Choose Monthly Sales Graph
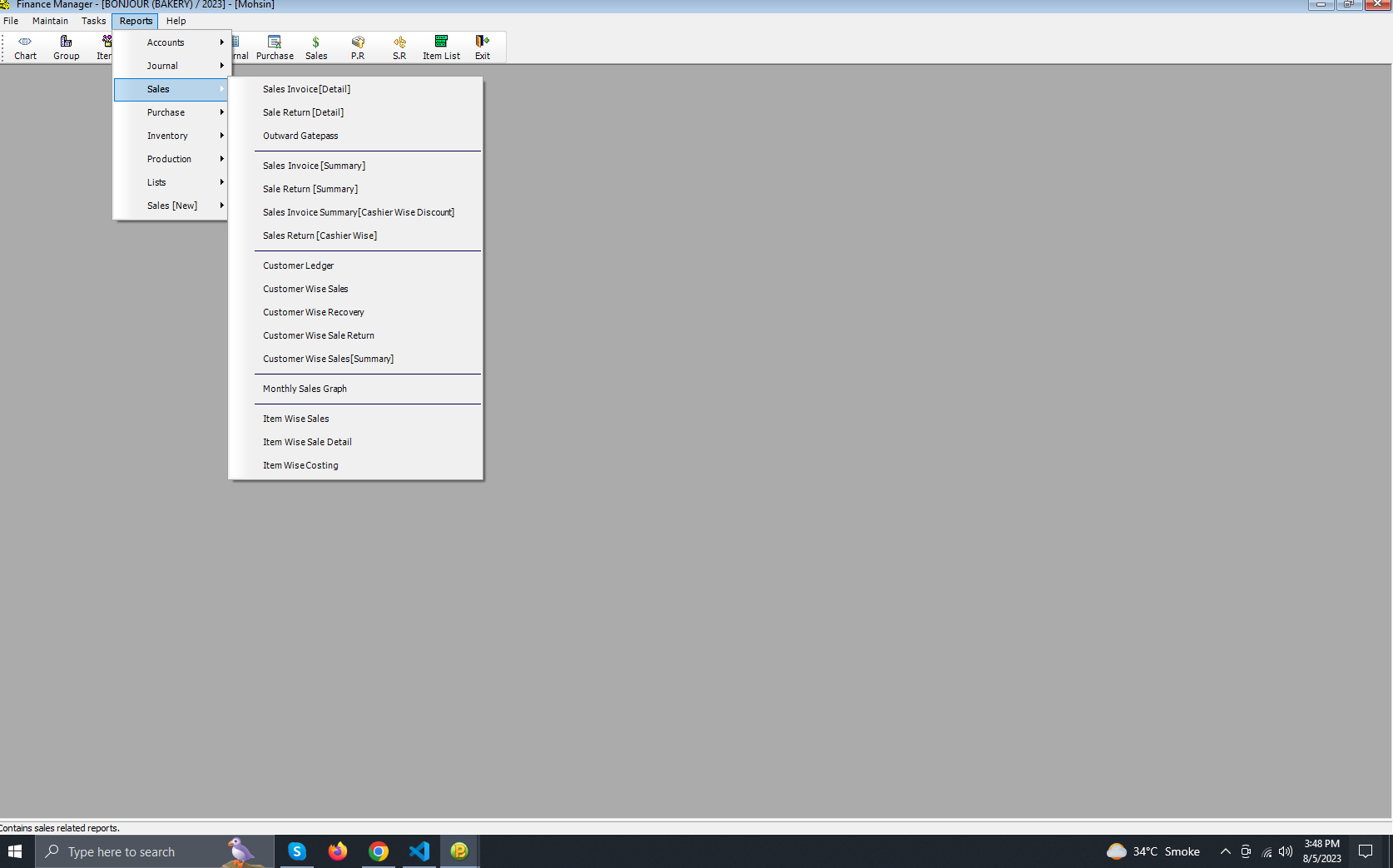 point(305,389)
